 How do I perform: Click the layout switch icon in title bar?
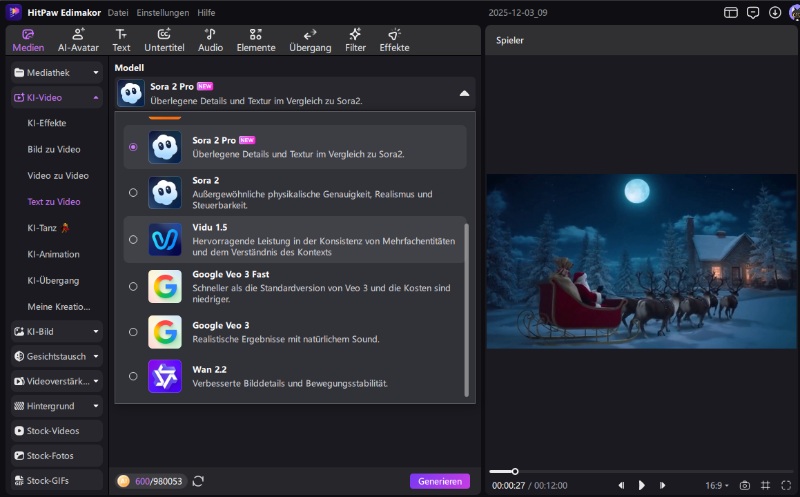731,13
